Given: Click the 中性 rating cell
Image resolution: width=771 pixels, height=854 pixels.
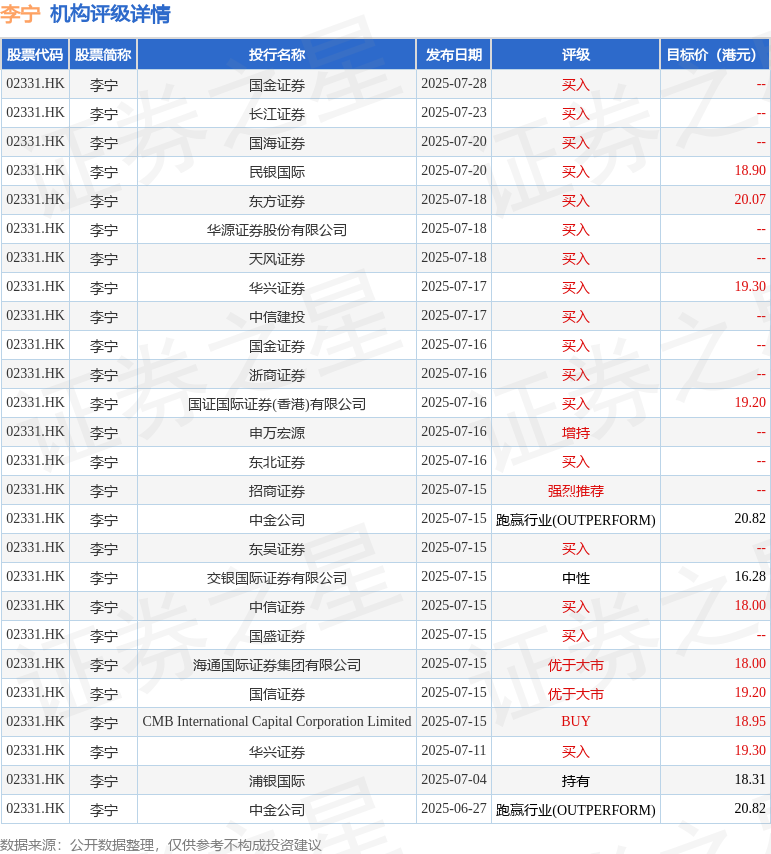Looking at the screenshot, I should pyautogui.click(x=576, y=577).
